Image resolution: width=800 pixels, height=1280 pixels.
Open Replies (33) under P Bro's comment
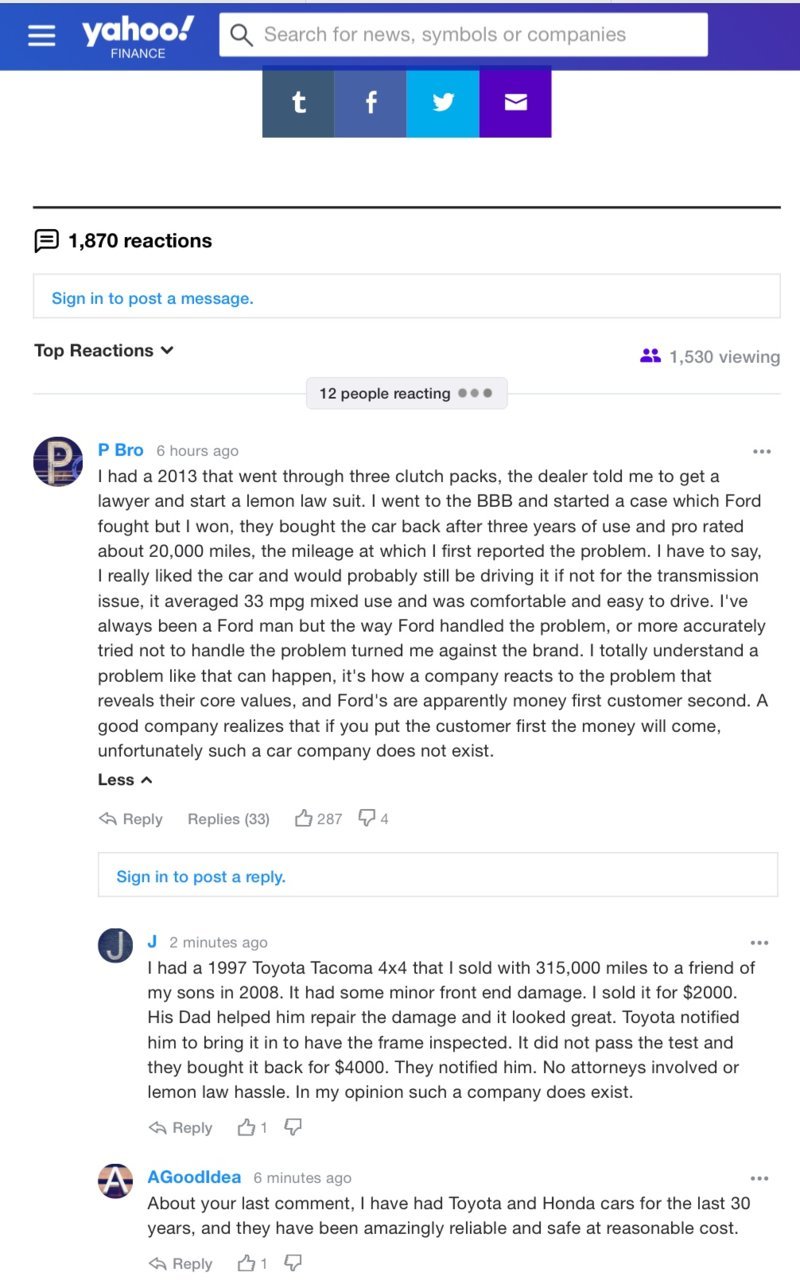pyautogui.click(x=228, y=819)
